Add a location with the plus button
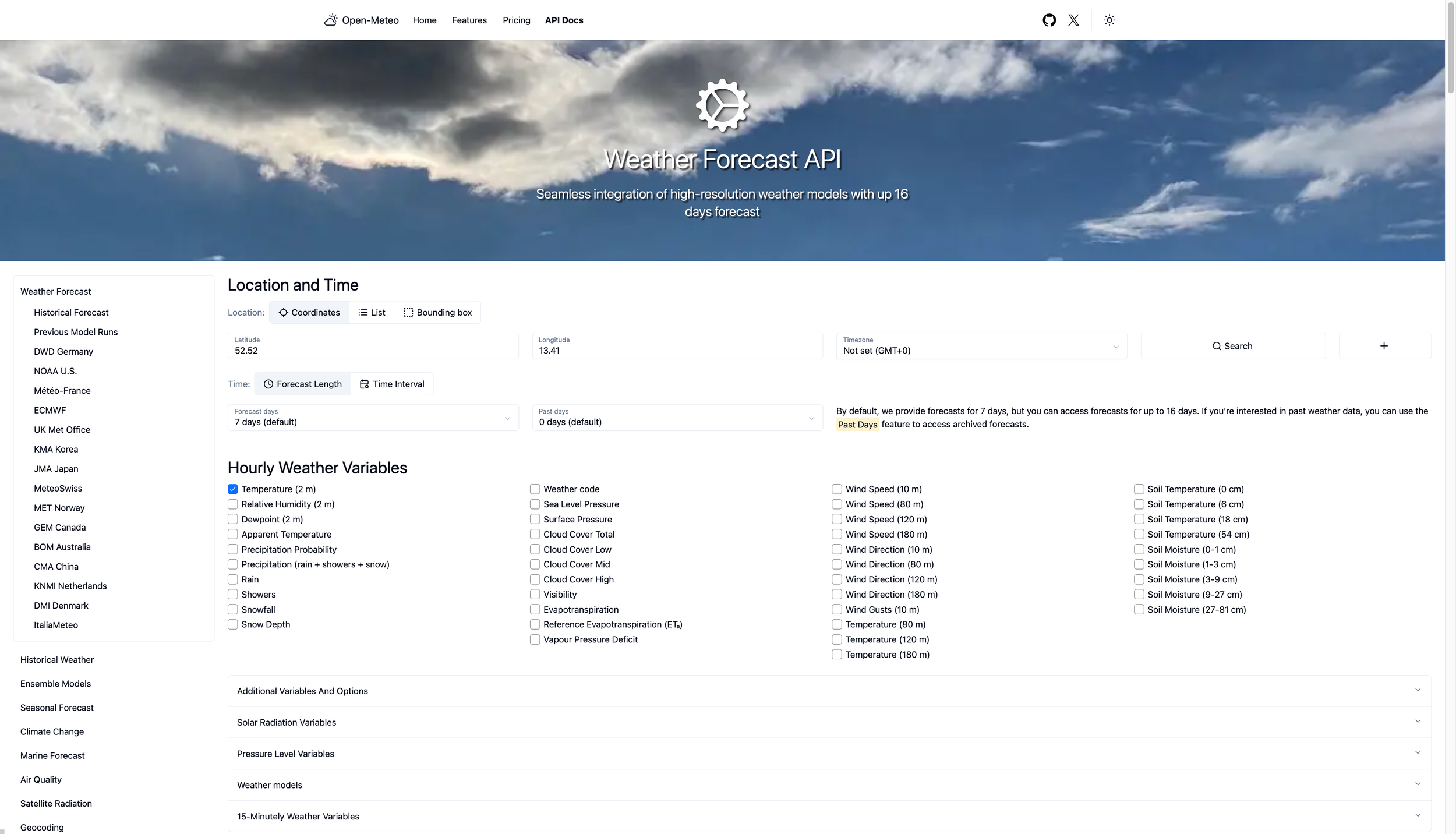This screenshot has width=1456, height=834. 1384,346
